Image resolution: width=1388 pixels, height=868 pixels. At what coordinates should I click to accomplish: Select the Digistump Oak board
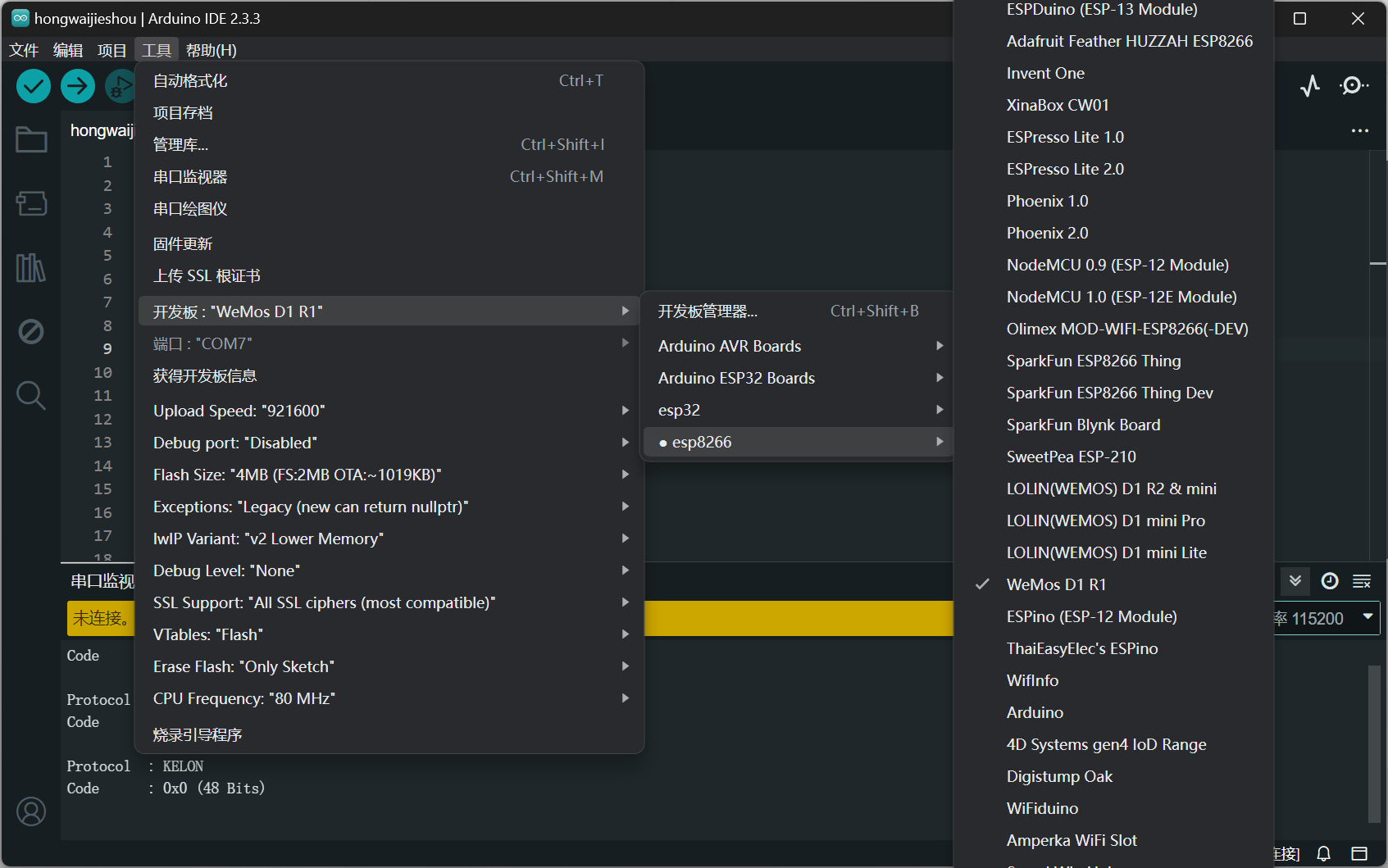tap(1113, 776)
